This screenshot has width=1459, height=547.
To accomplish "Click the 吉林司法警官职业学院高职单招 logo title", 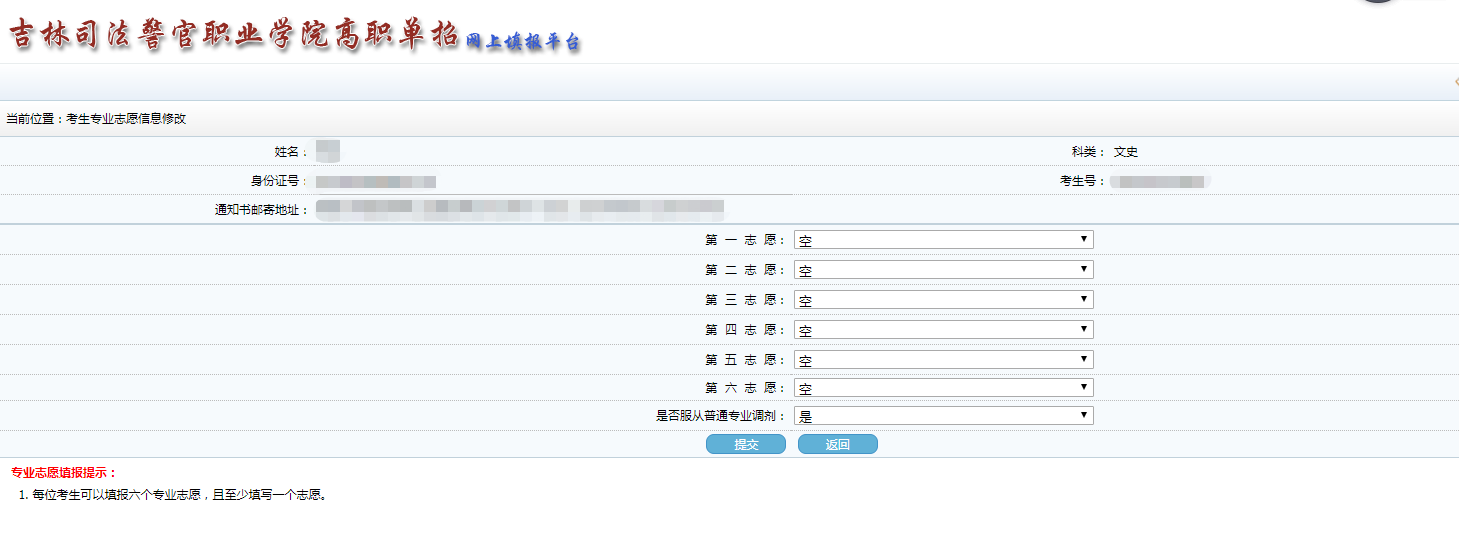I will (x=233, y=35).
